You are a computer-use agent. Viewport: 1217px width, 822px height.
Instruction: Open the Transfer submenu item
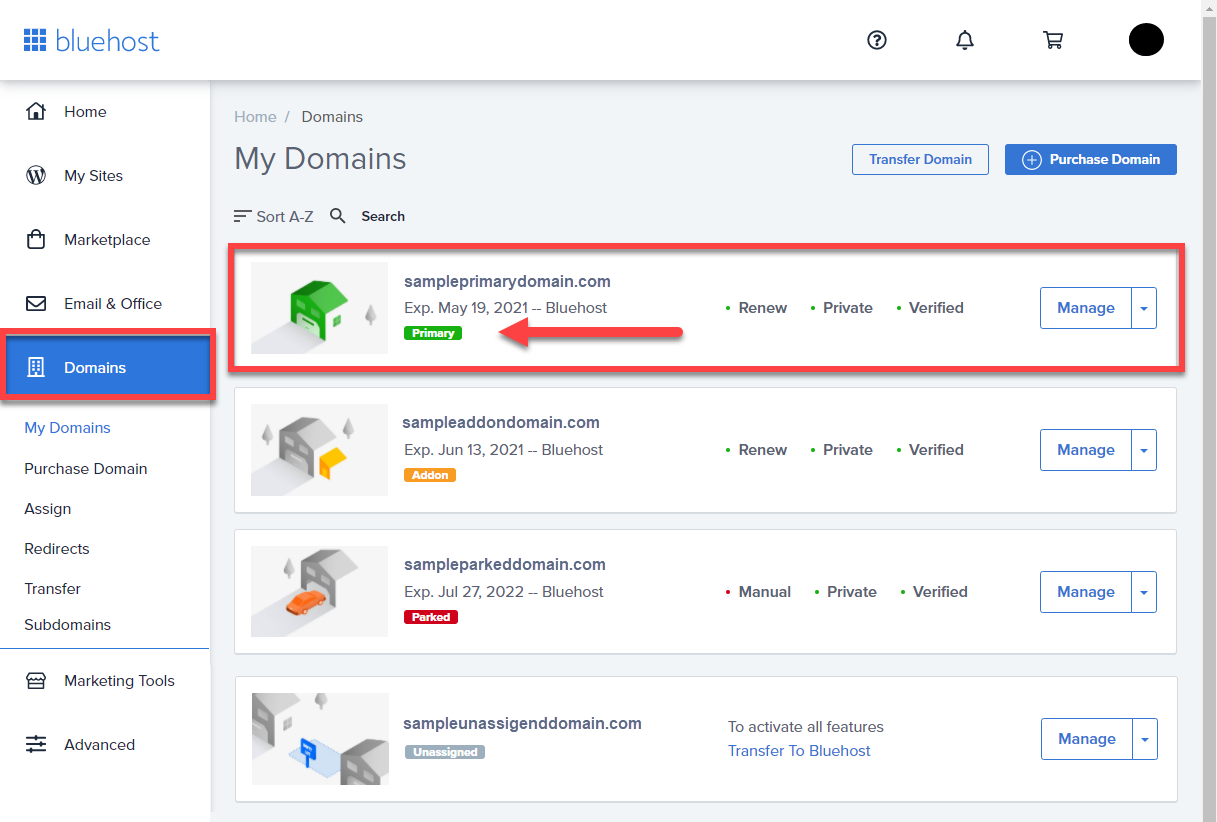tap(53, 589)
